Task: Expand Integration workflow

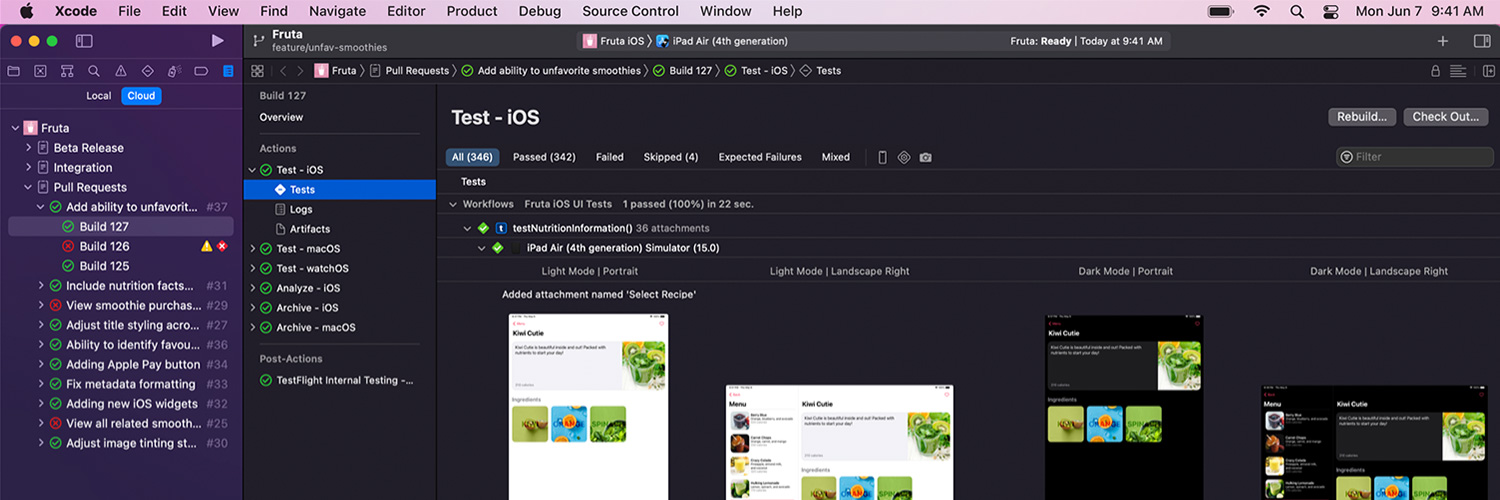Action: (x=28, y=168)
